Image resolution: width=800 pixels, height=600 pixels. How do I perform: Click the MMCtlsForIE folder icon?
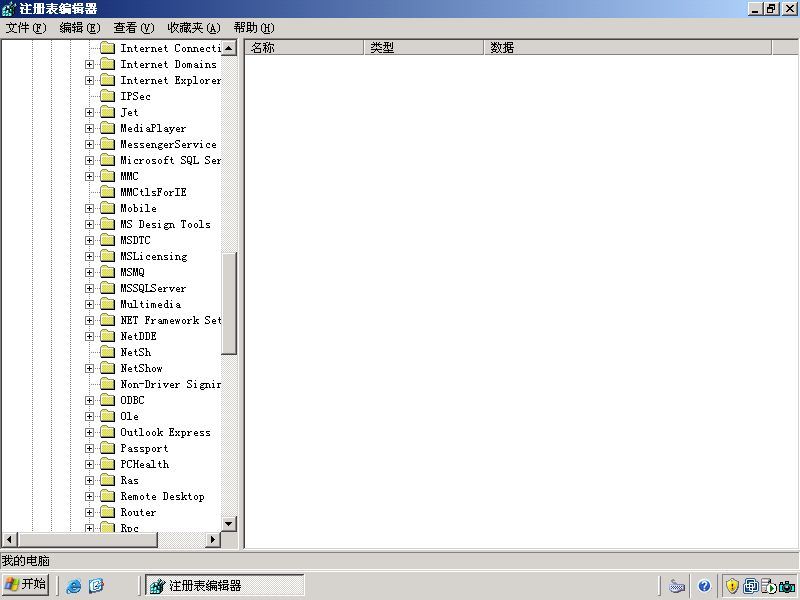click(x=107, y=192)
